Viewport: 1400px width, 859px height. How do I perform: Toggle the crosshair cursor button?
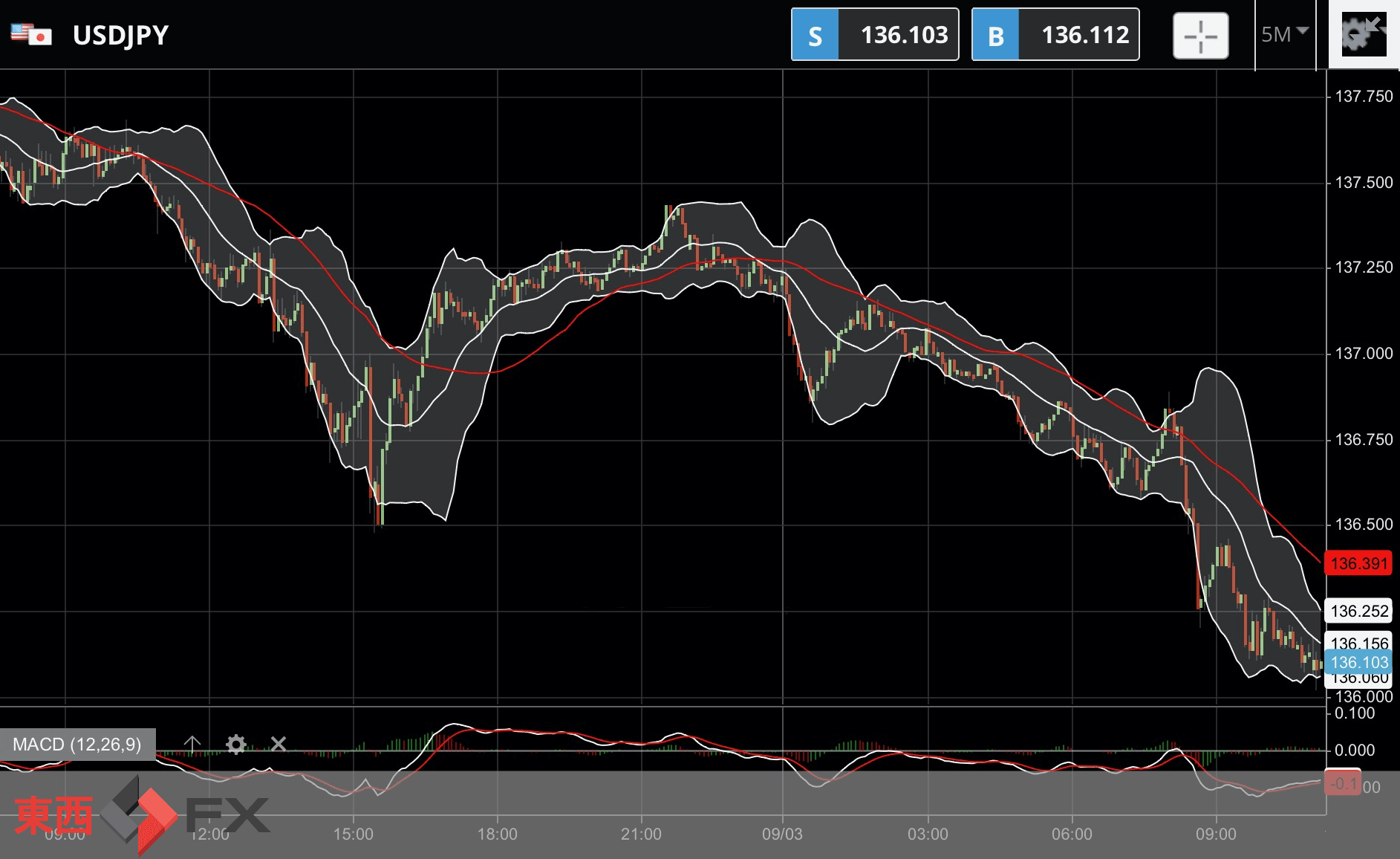point(1200,36)
